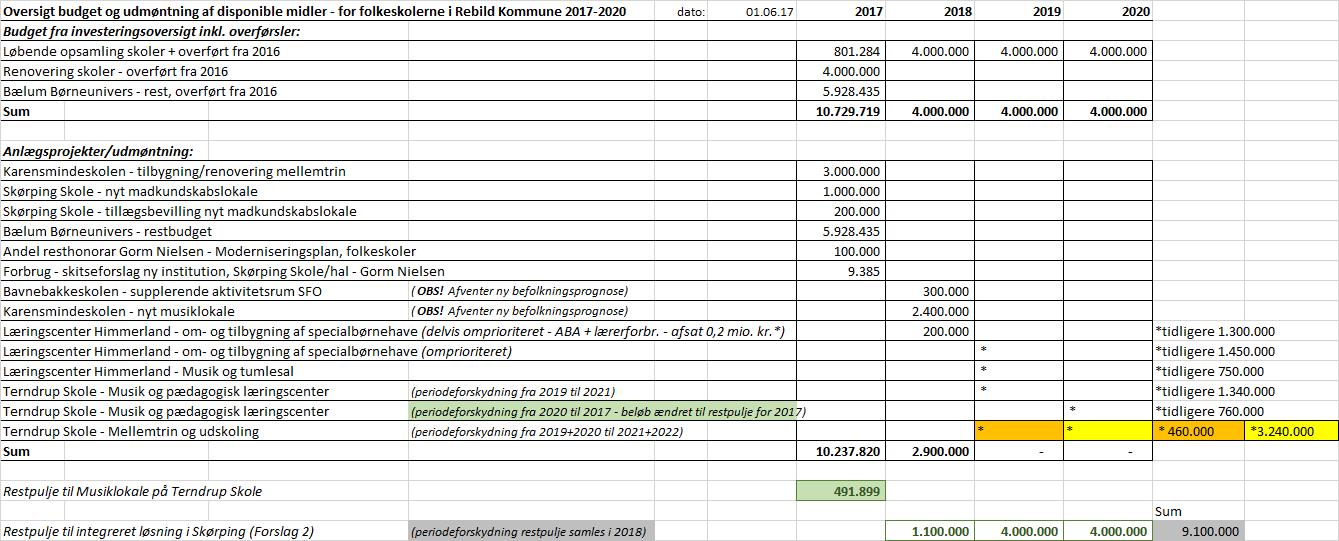Select note '*tidligere 1.300.000'

point(1215,331)
